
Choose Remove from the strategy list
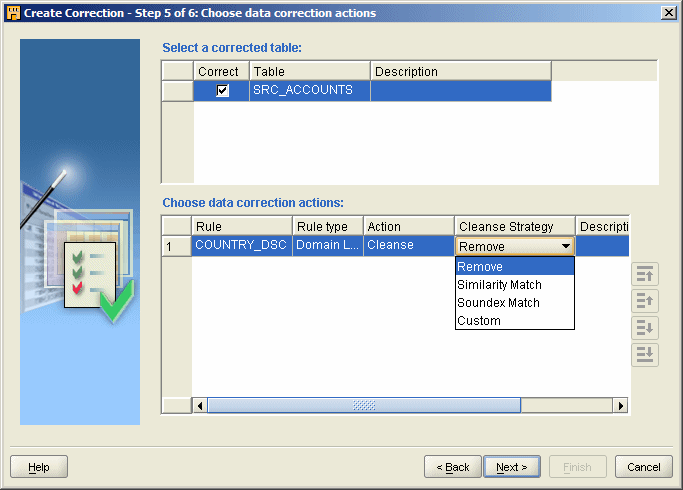(x=515, y=267)
